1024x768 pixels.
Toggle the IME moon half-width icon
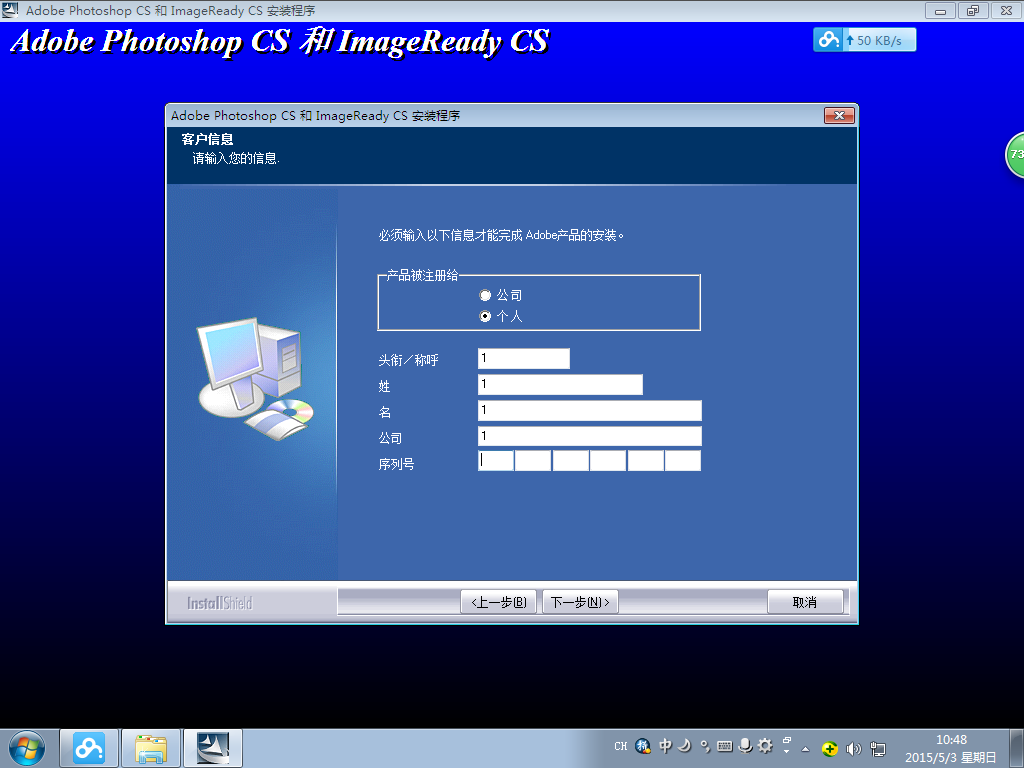(x=684, y=746)
